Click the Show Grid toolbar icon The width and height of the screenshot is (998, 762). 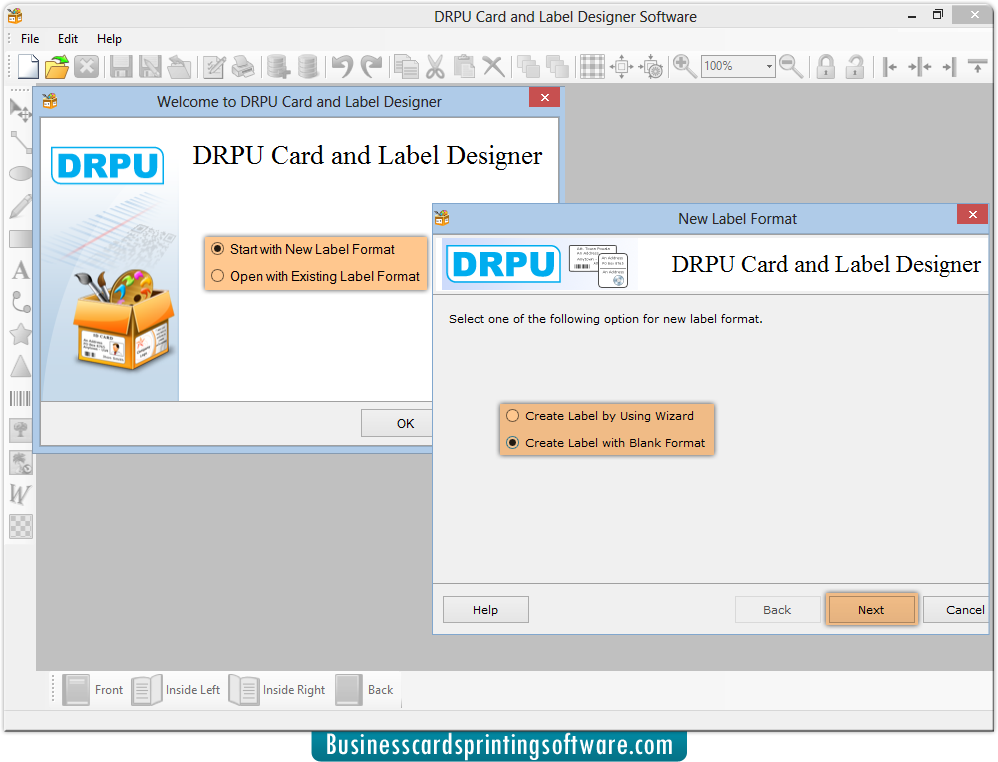(592, 66)
